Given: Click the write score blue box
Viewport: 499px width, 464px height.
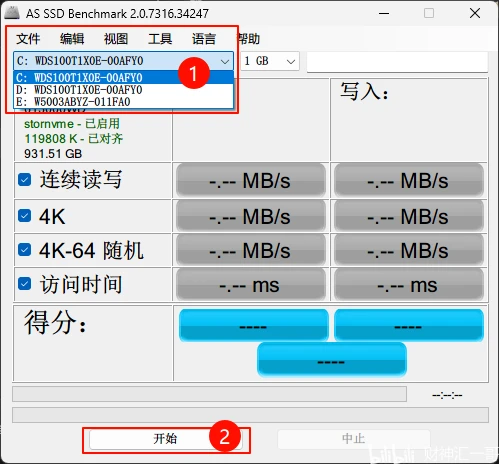Looking at the screenshot, I should [409, 325].
